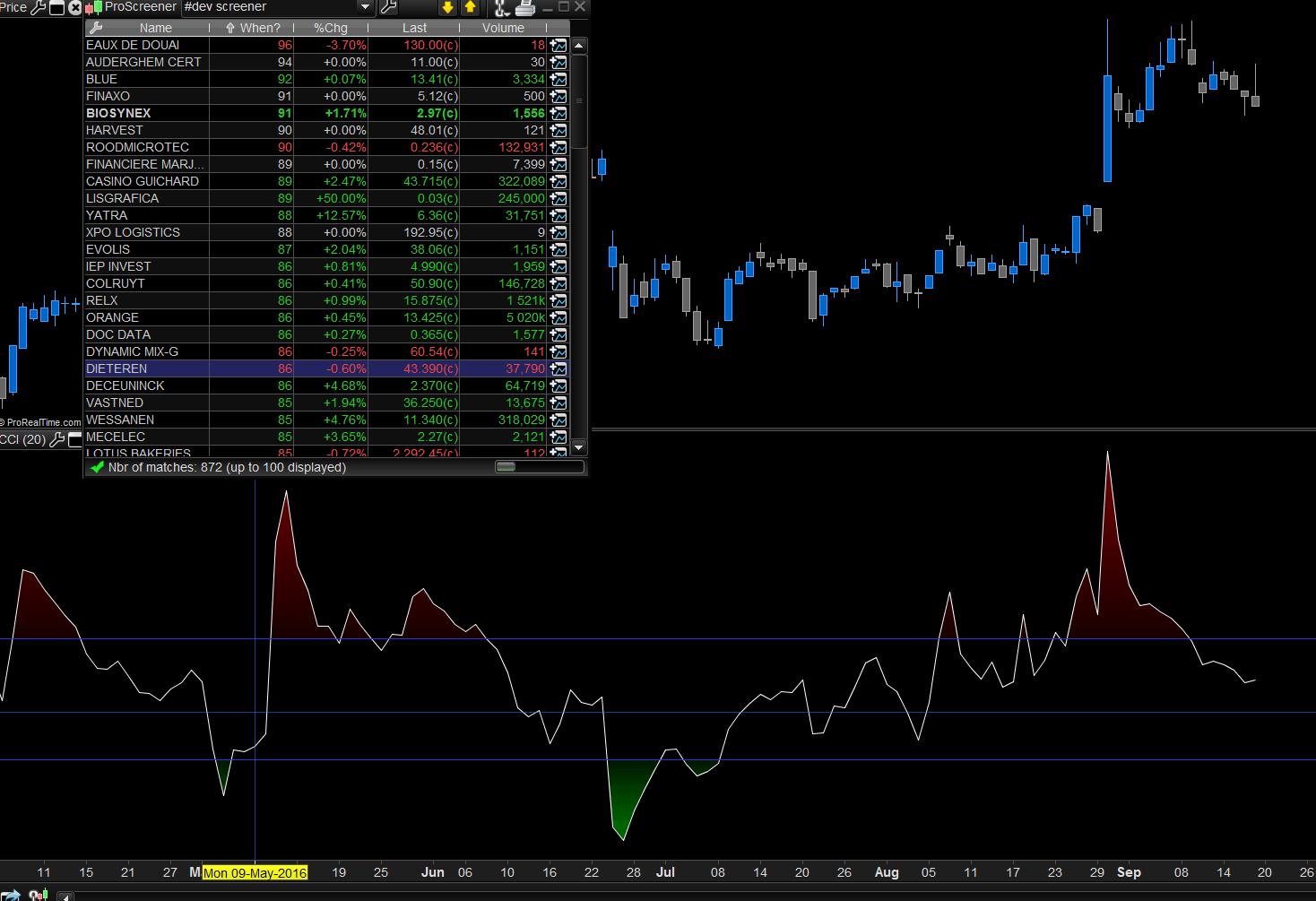Select the FINAXO row
This screenshot has width=1316, height=901.
(327, 96)
